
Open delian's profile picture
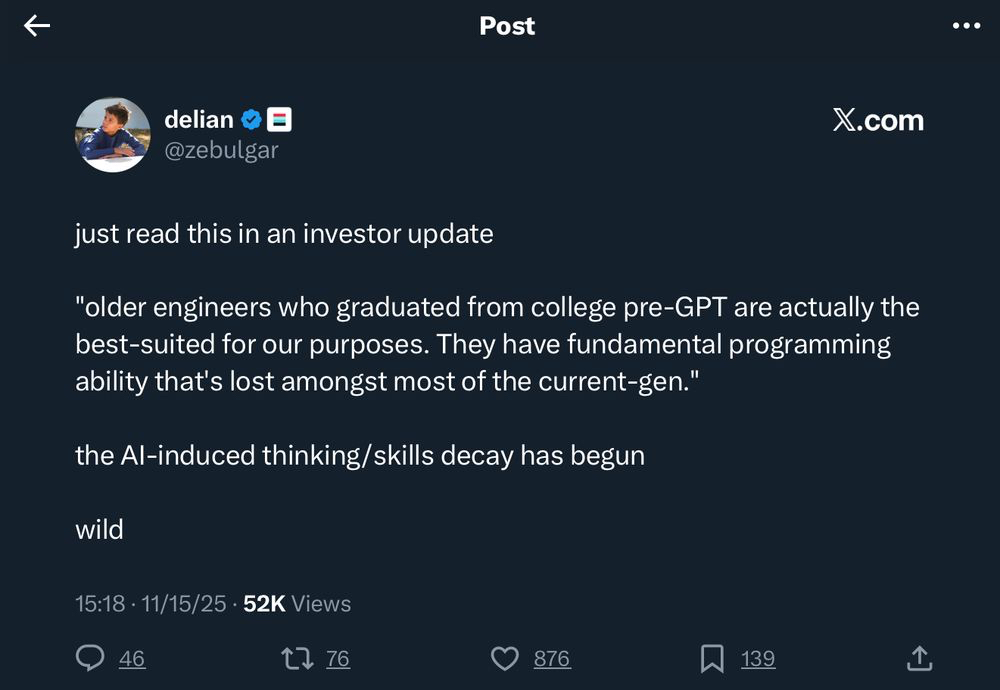click(112, 135)
